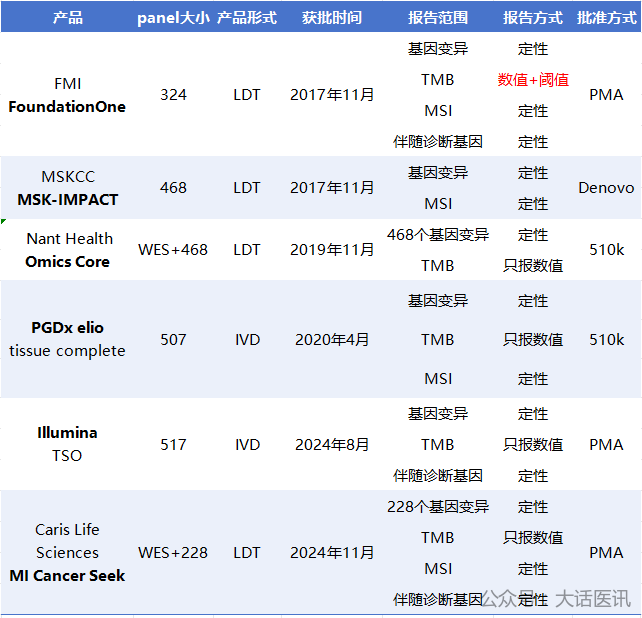Click TMB in the MI Cancer Seek row

tap(438, 537)
